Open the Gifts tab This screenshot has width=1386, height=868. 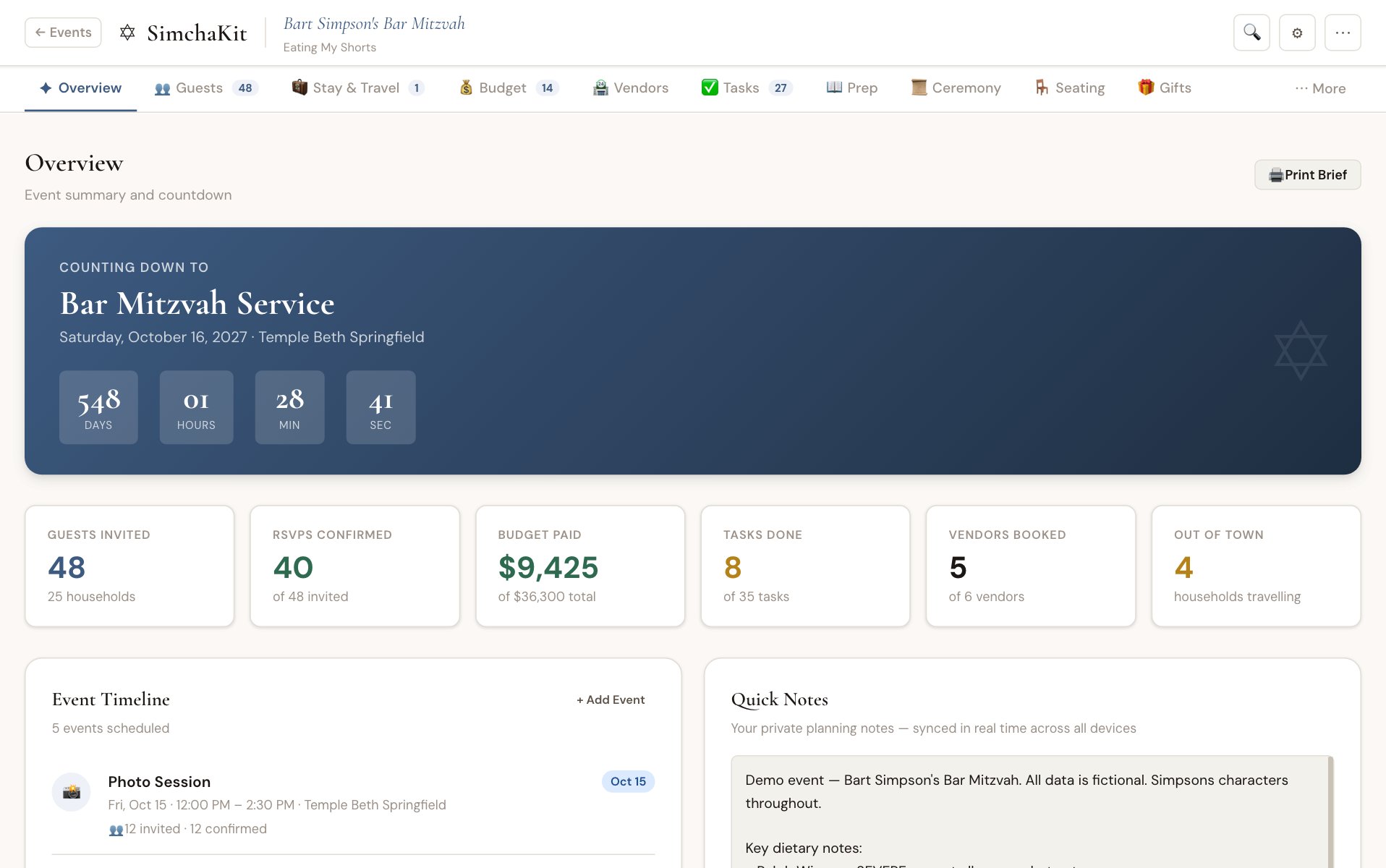[x=1165, y=88]
